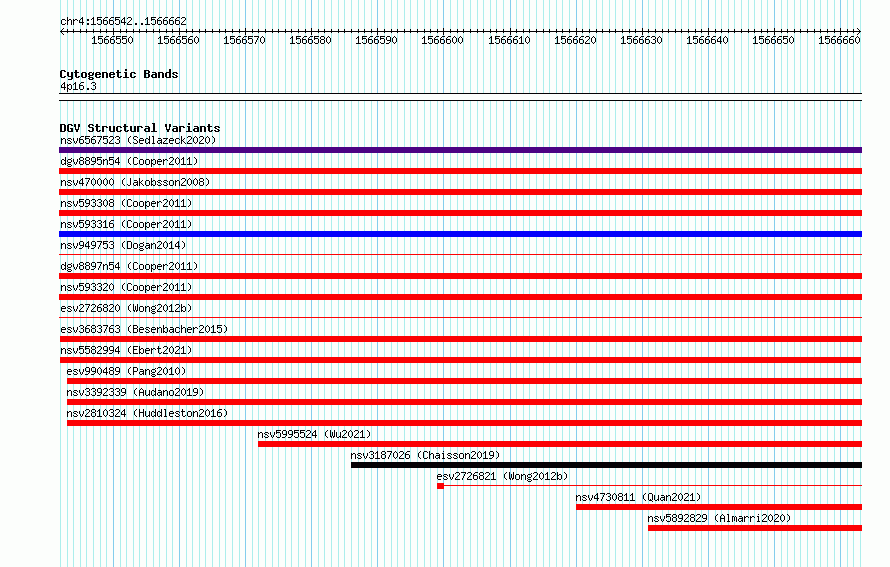Click ruler position 1566550
This screenshot has height=567, width=890.
112,40
